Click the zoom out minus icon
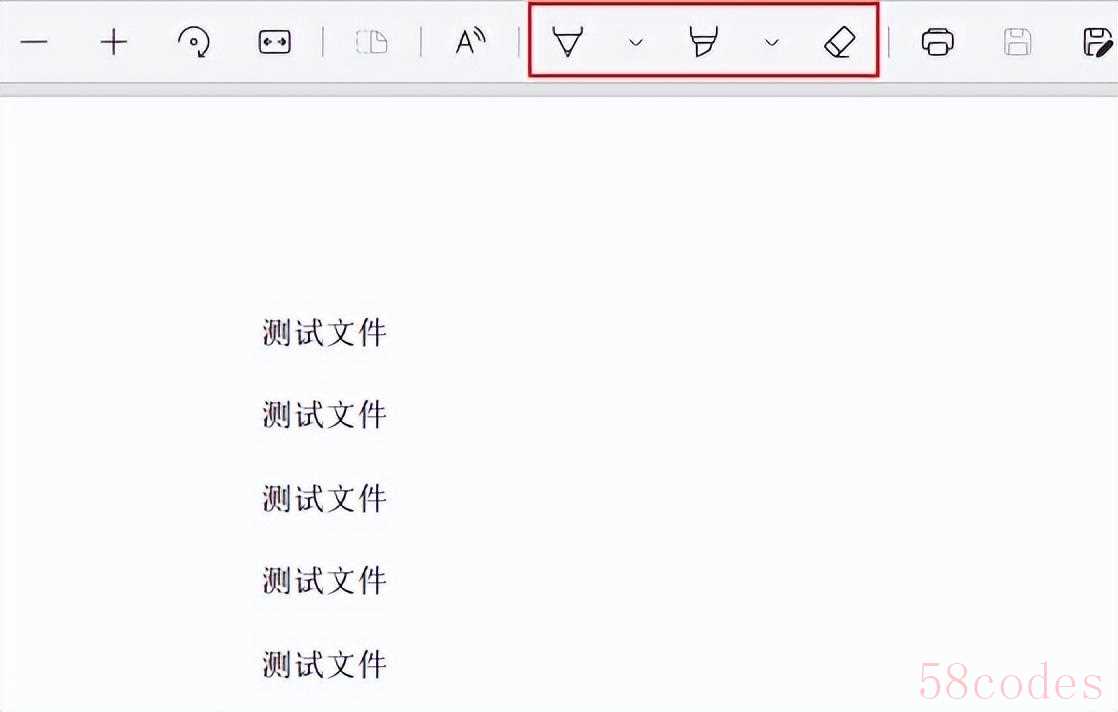 (34, 43)
